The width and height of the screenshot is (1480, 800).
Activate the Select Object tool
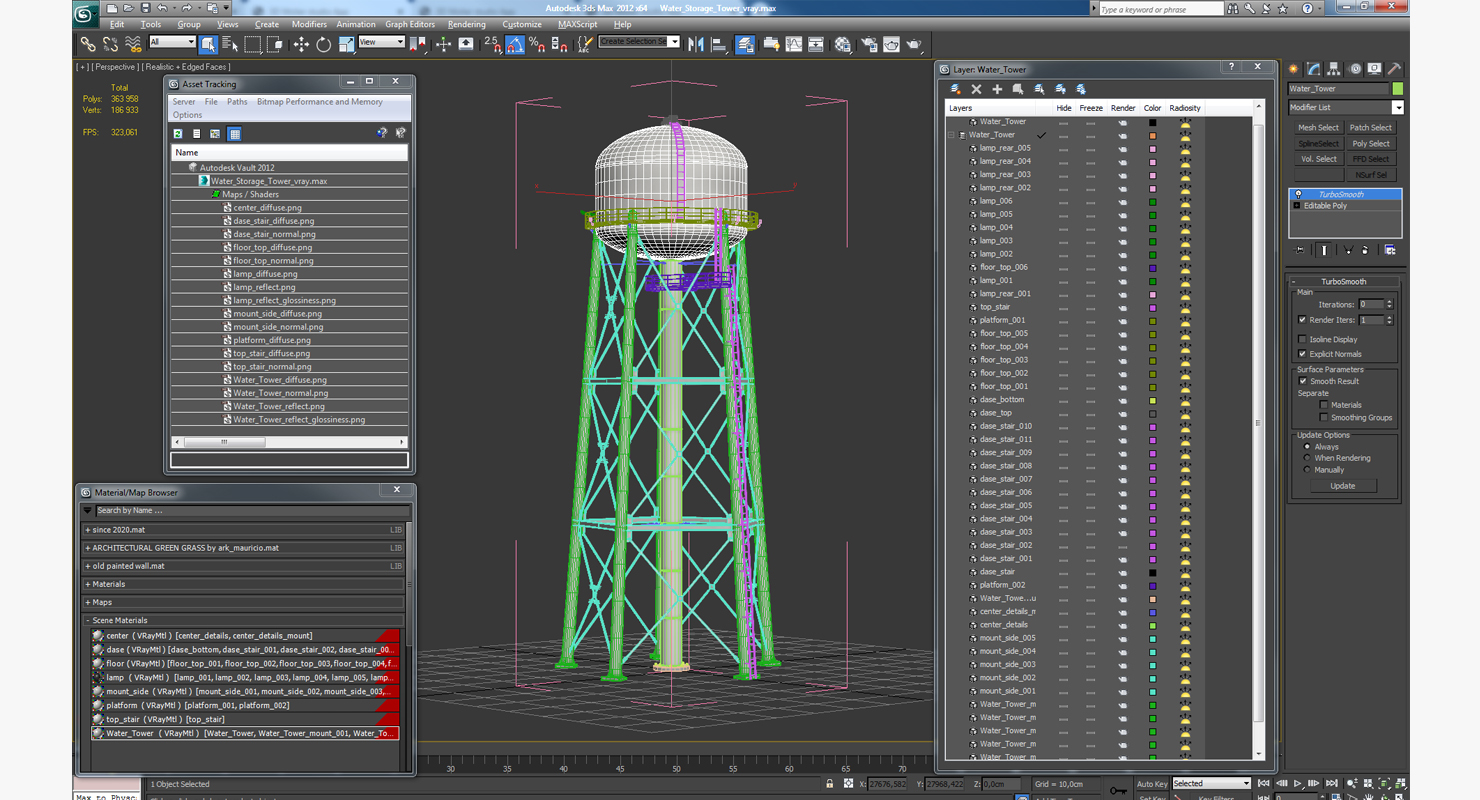point(208,45)
